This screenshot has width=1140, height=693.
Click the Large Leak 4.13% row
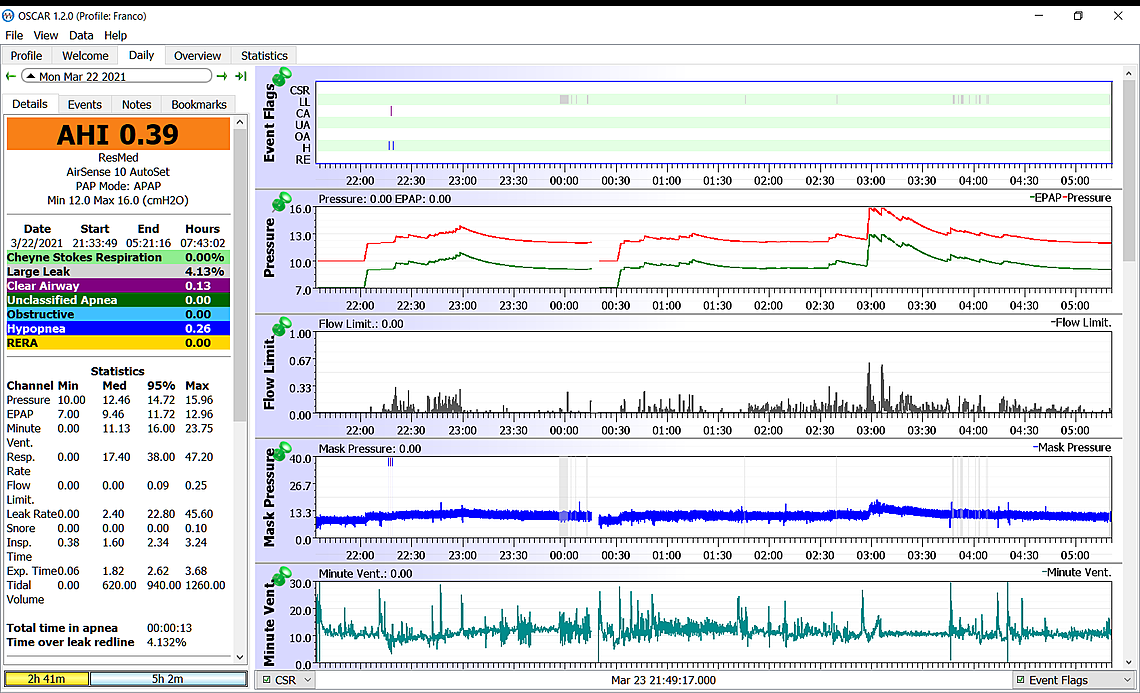click(x=118, y=271)
